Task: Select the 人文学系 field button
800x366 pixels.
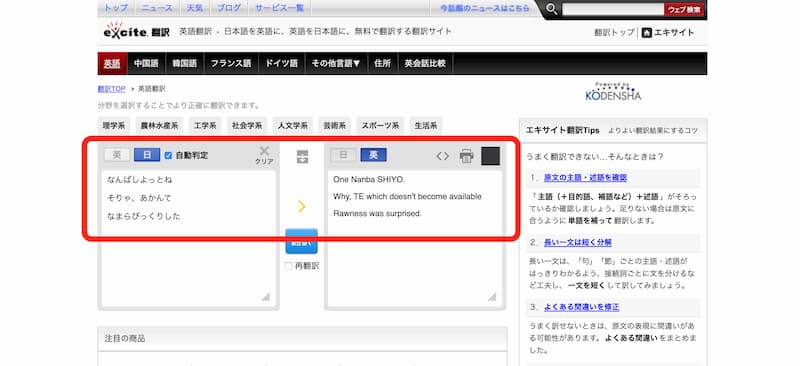Action: (292, 126)
